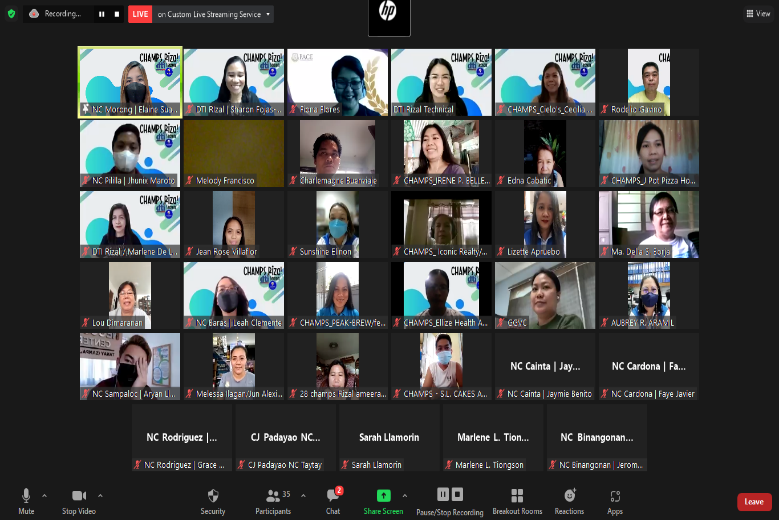Viewport: 779px width, 520px height.
Task: Select the Fiona Flores video tile
Action: pyautogui.click(x=338, y=82)
